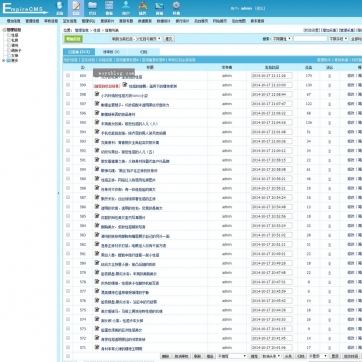
Task: Tick the checkbox for row ID 572
Action: tap(68, 338)
